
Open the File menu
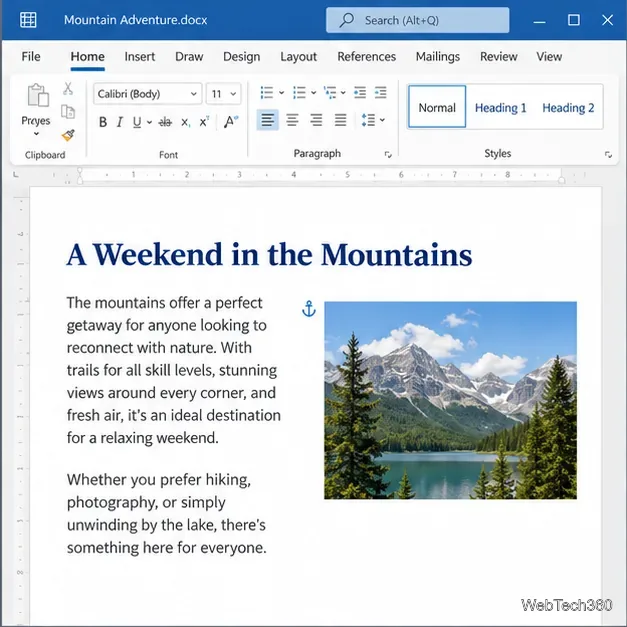click(x=31, y=56)
